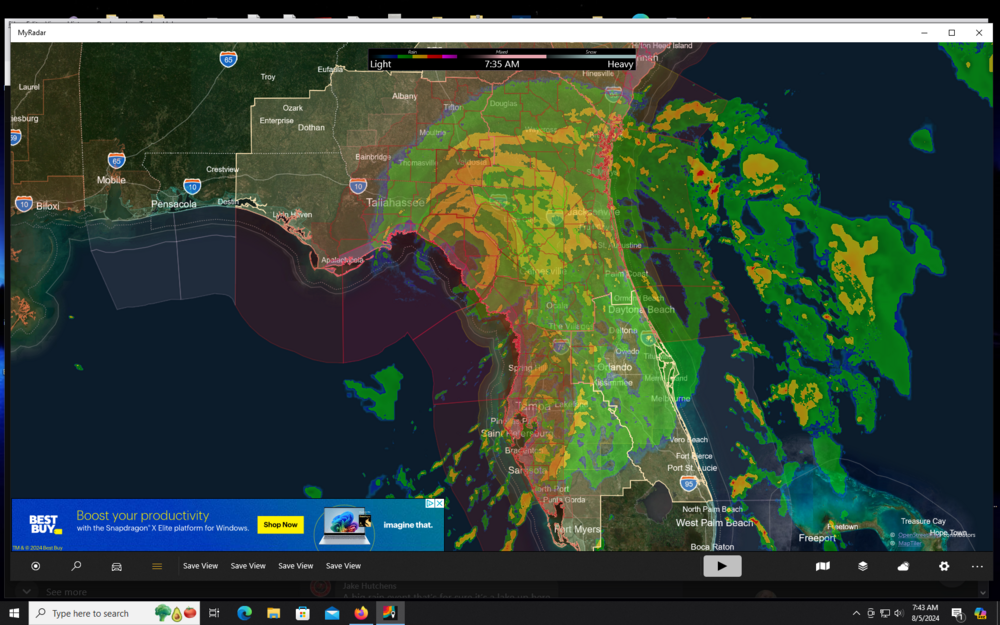1000x625 pixels.
Task: Click the Albany city label
Action: click(404, 96)
